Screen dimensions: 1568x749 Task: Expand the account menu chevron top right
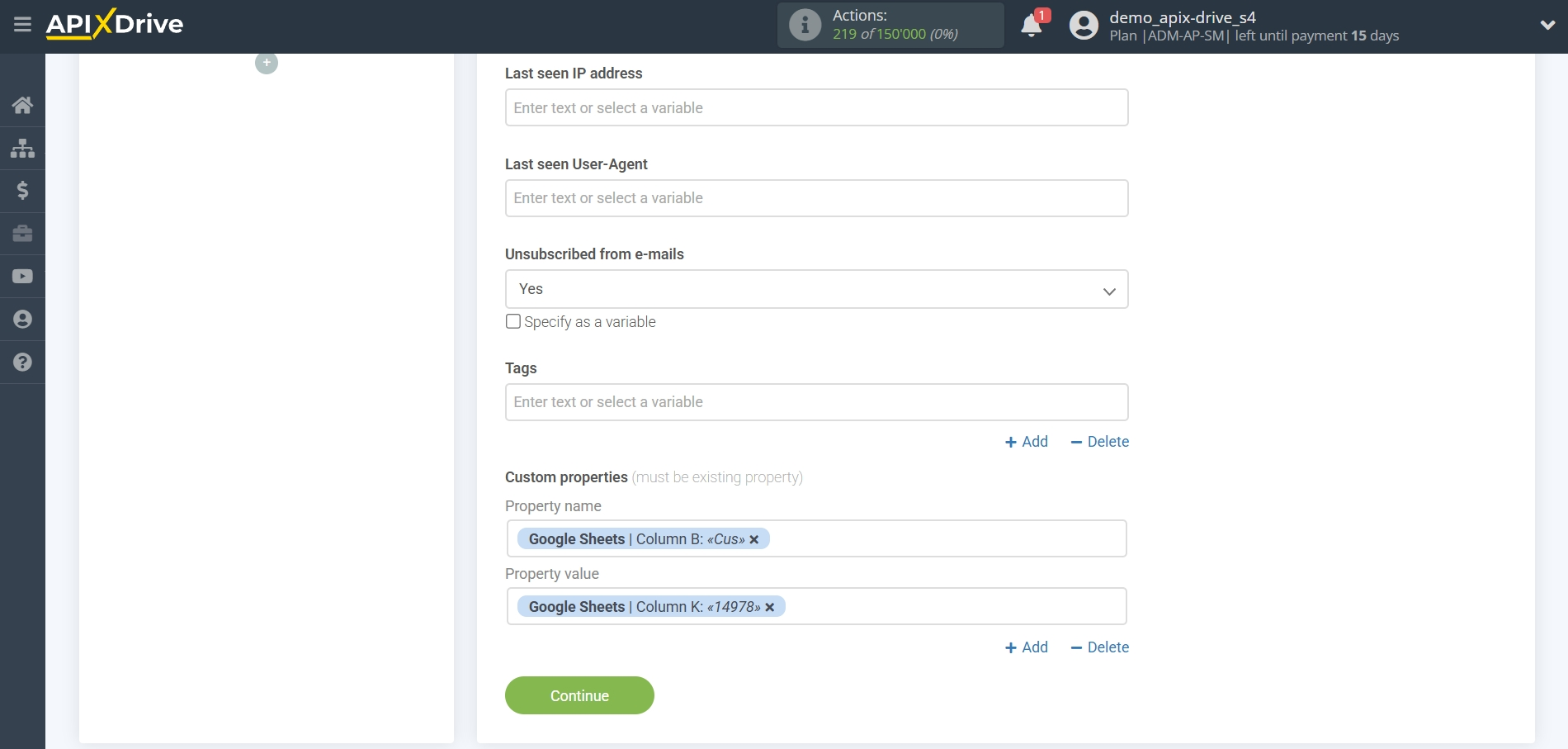pos(1548,25)
